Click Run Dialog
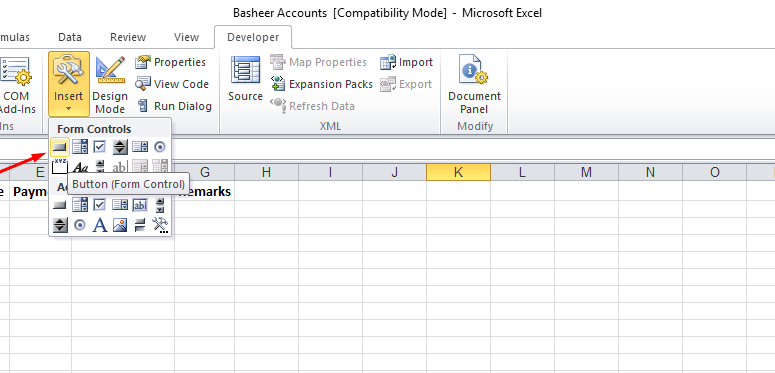Screen dimensions: 775x373 point(173,106)
